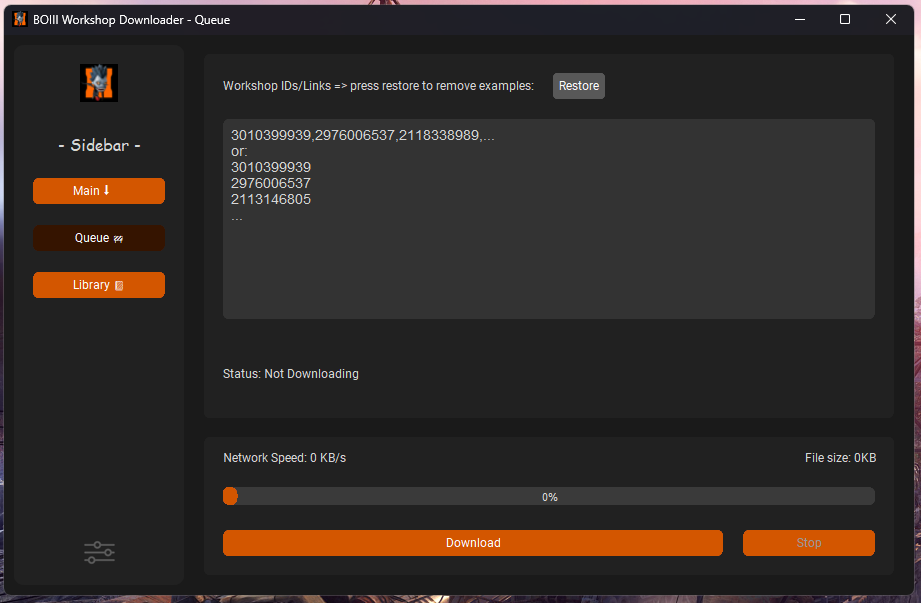Minimize the application window
Viewport: 921px width, 603px height.
click(799, 18)
